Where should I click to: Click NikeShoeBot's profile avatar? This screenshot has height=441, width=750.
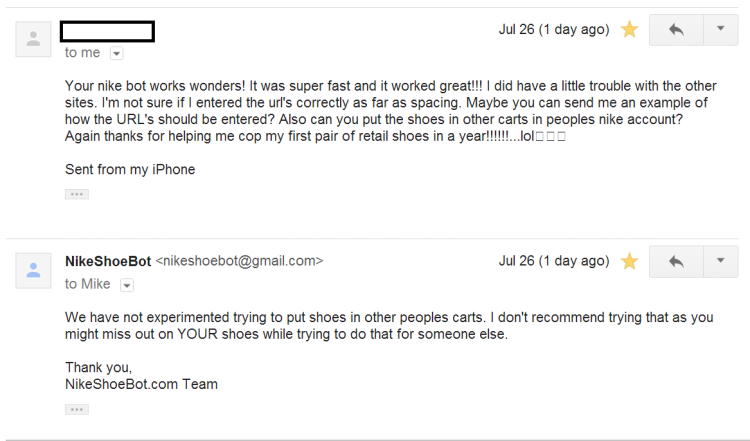tap(34, 269)
